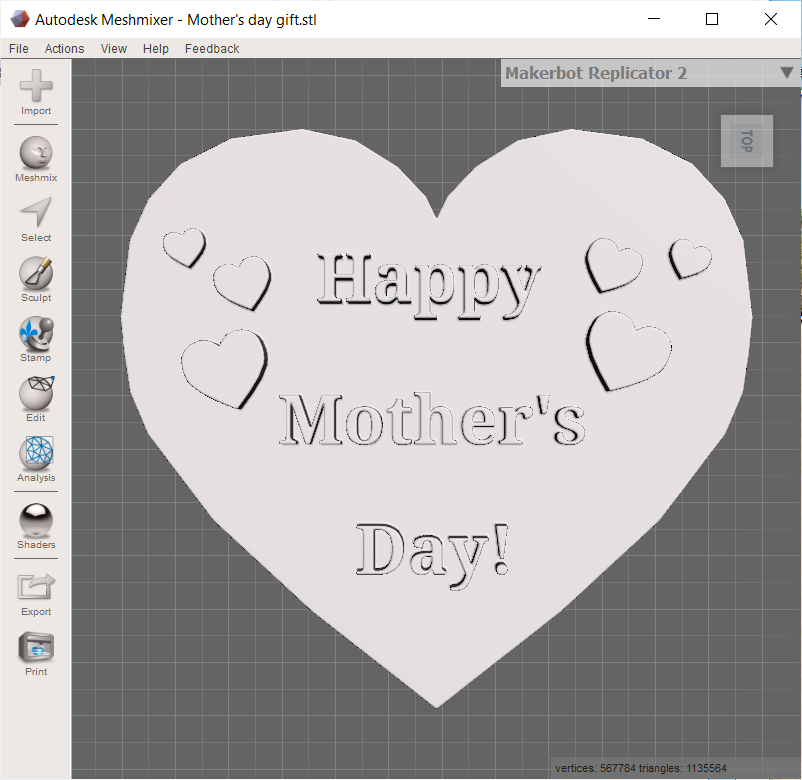Open the File menu
The image size is (802, 780).
[x=18, y=48]
